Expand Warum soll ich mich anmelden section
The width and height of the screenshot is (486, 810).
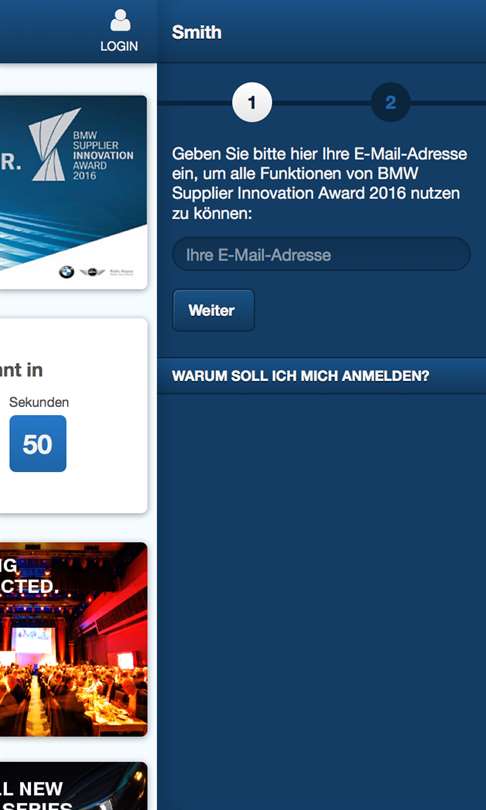321,376
